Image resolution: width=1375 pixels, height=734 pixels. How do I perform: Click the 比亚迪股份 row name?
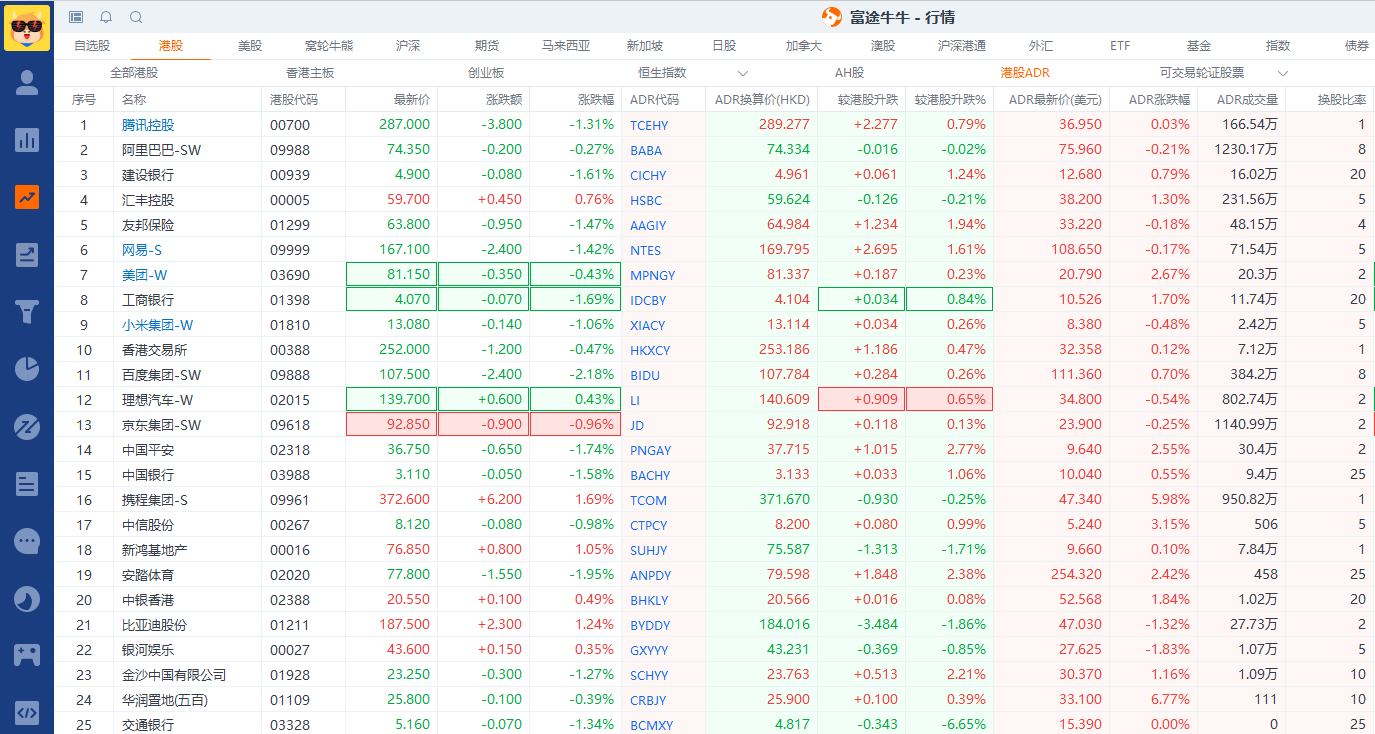click(154, 625)
